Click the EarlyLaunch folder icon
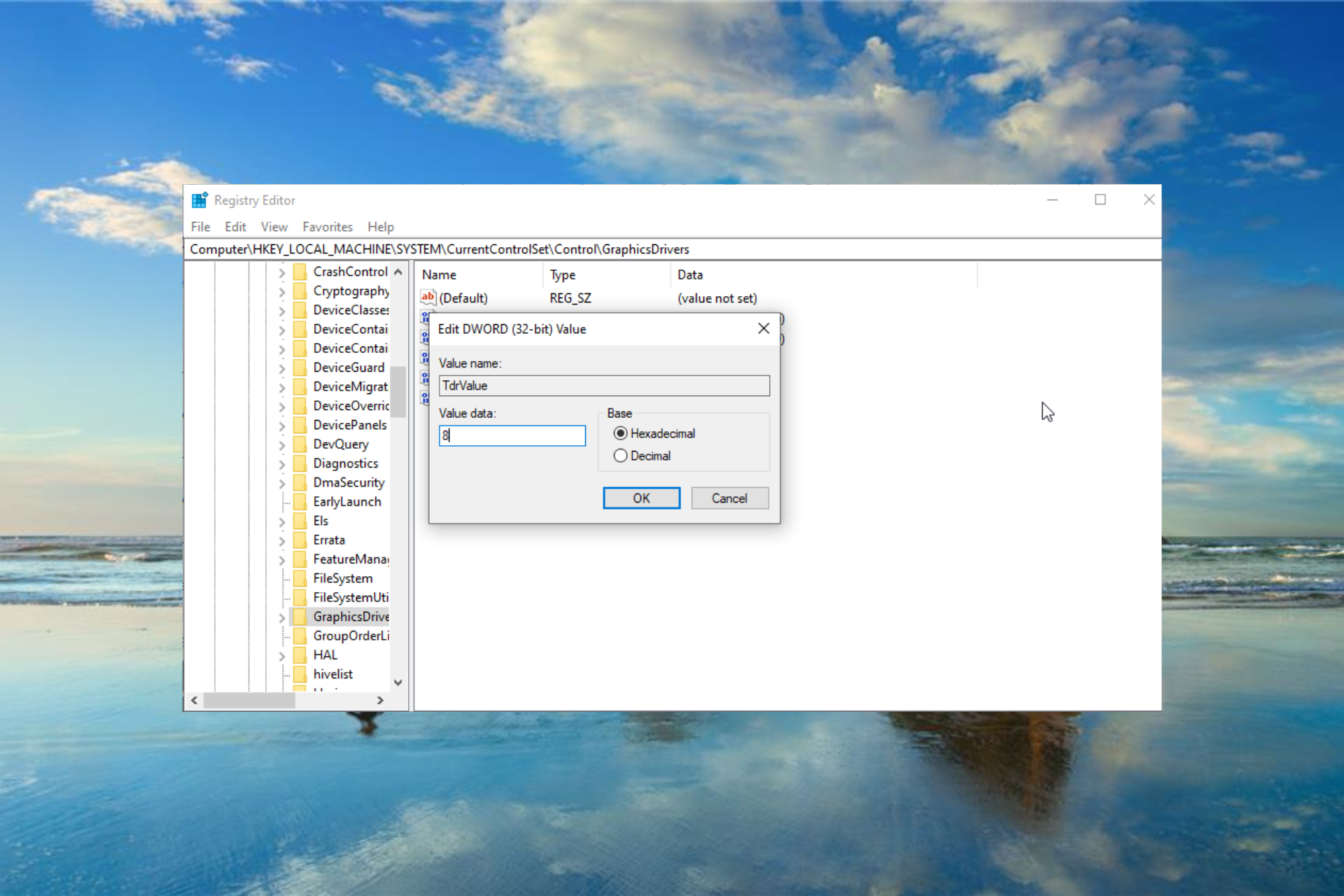The height and width of the screenshot is (896, 1344). point(300,501)
